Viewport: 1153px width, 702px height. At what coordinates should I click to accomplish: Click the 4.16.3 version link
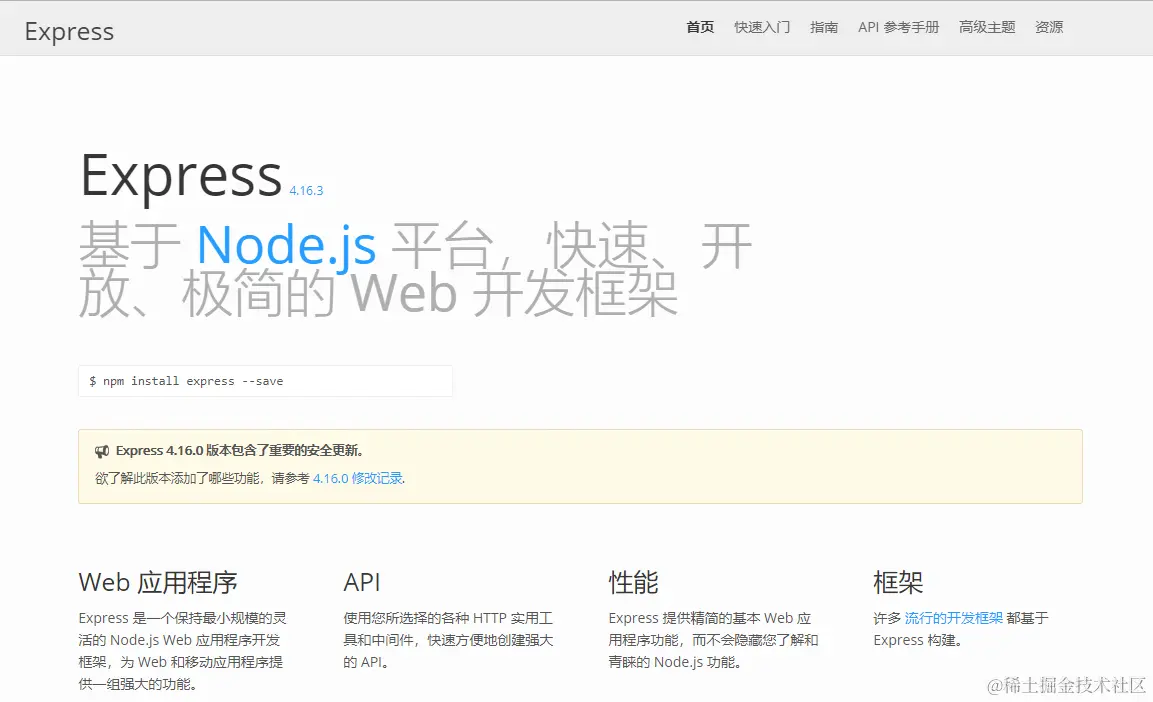[306, 190]
